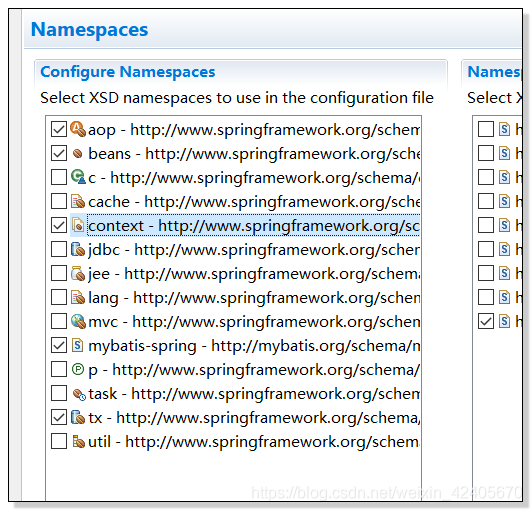
Task: Select the 'jdbc - http://www.springframework.org' row text
Action: [254, 250]
